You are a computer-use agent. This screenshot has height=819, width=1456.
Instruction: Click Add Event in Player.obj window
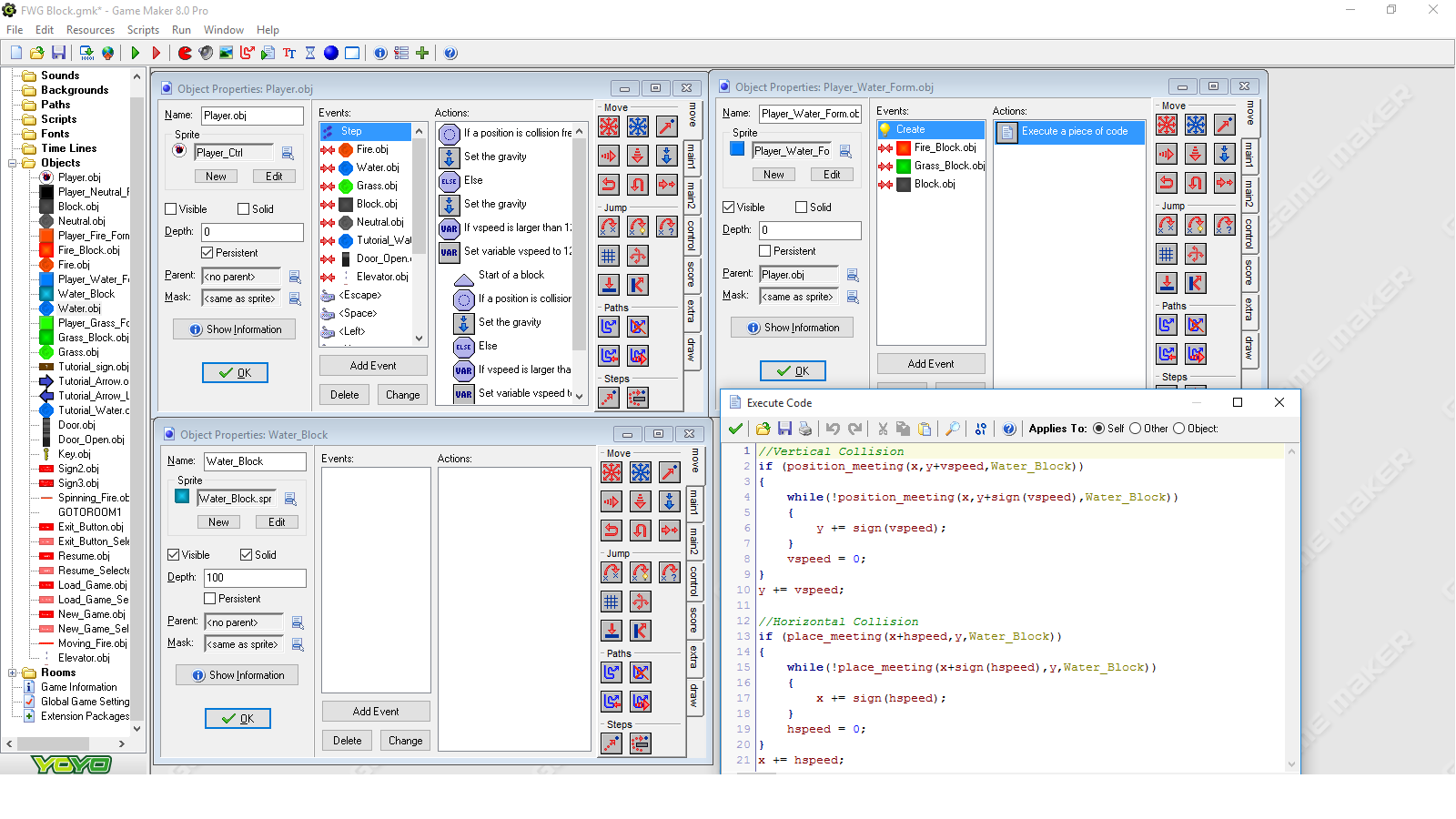[x=373, y=366]
